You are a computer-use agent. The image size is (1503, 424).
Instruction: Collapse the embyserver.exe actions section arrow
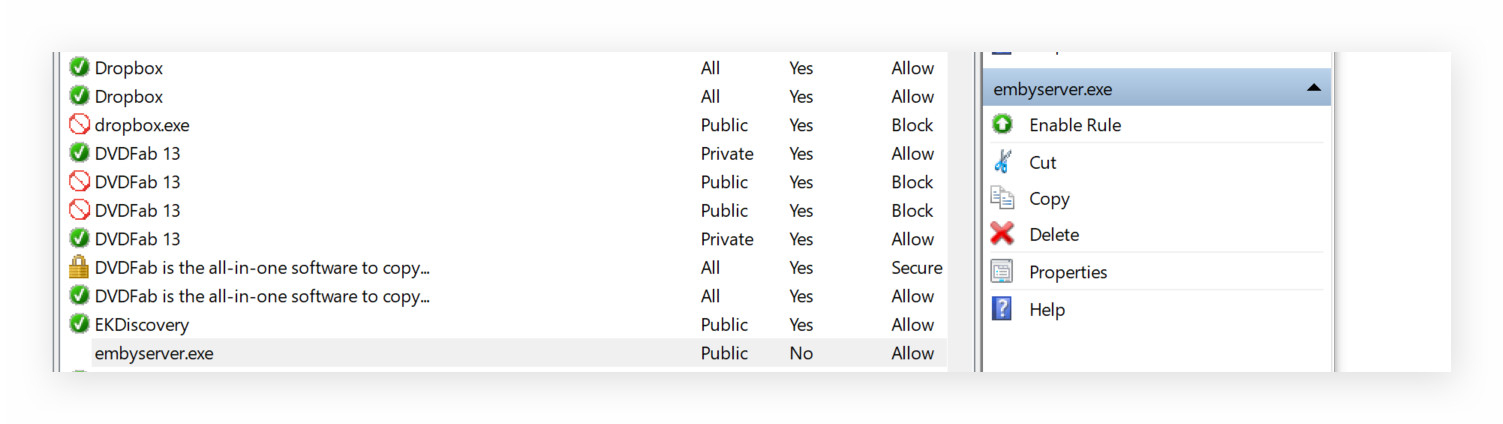coord(1313,89)
